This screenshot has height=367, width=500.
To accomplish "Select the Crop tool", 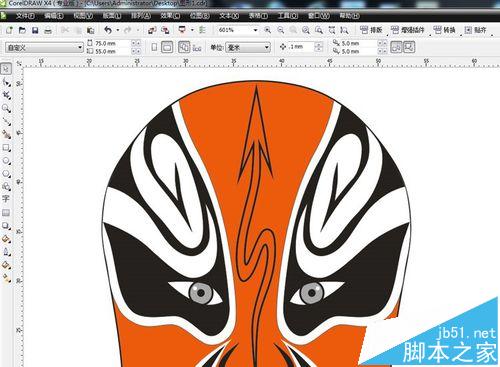I will [x=6, y=95].
